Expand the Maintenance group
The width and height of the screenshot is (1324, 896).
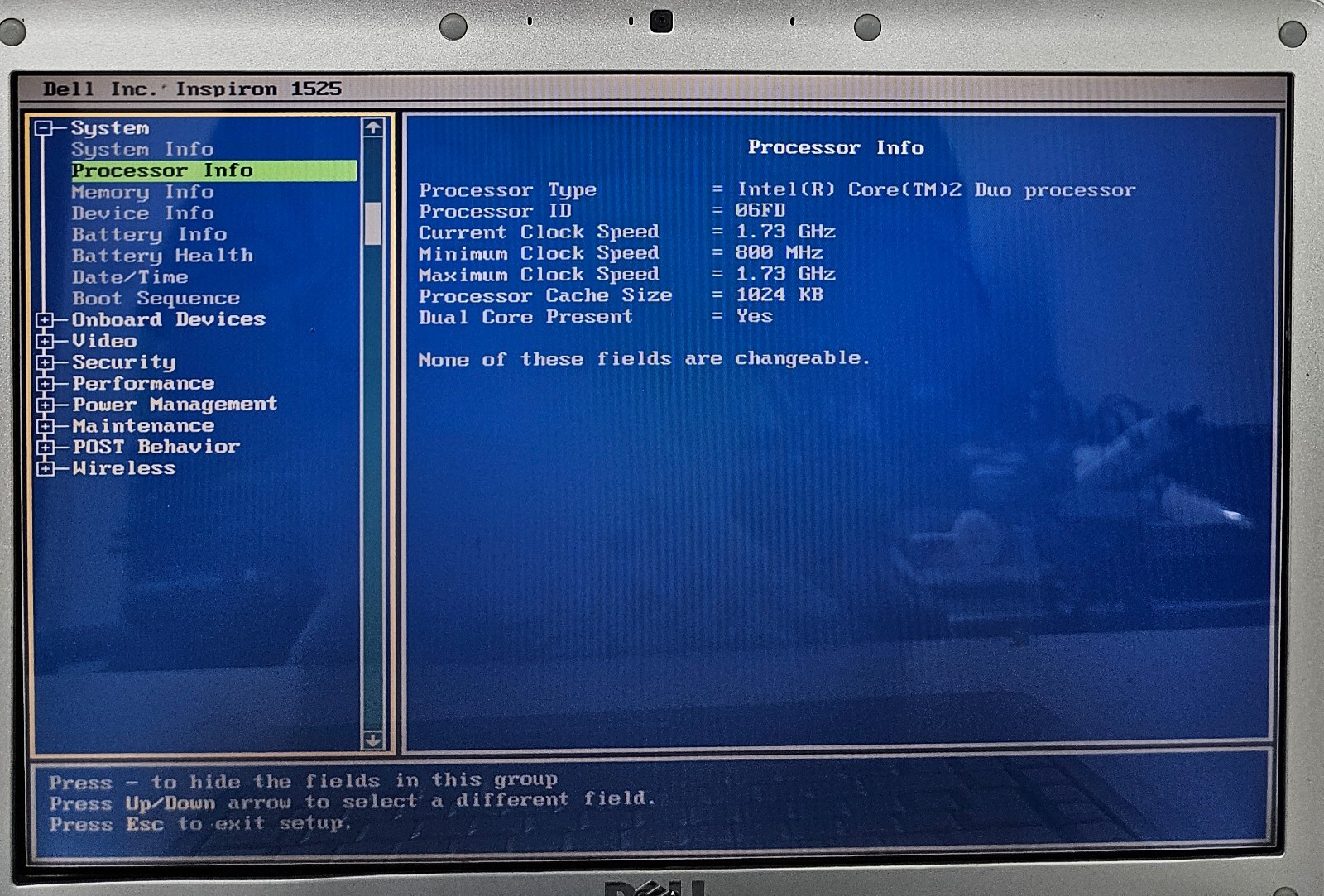45,426
